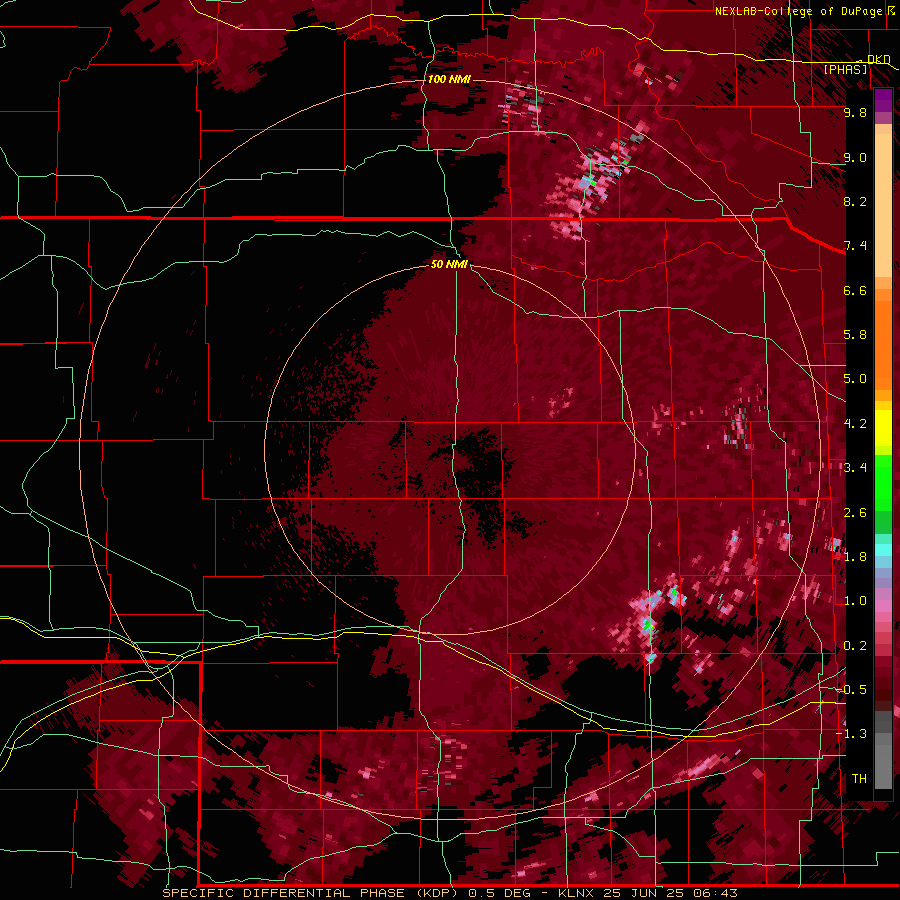Click the TH label on the legend

coord(859,779)
